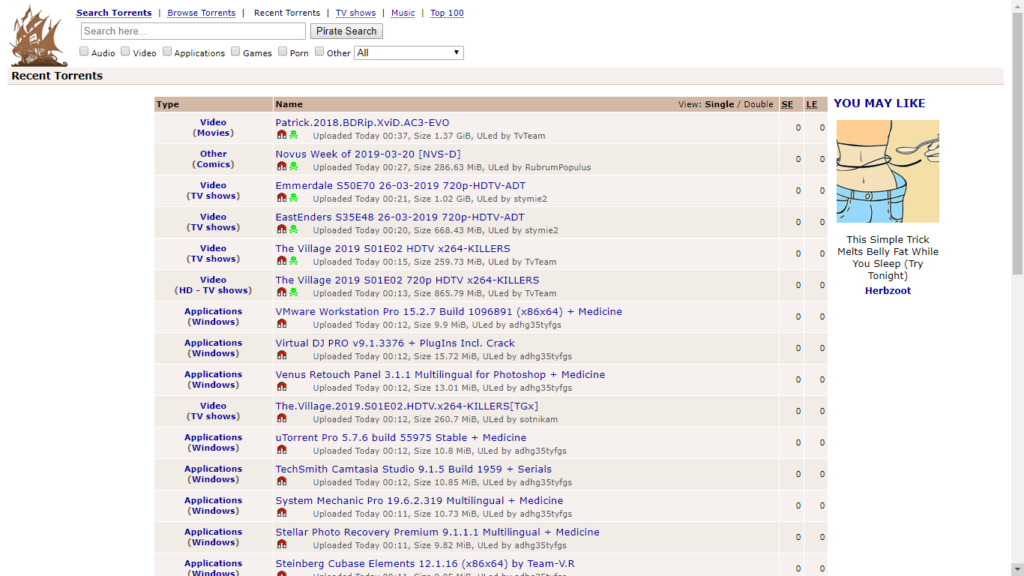1024x576 pixels.
Task: Open the All category dropdown
Action: click(409, 52)
